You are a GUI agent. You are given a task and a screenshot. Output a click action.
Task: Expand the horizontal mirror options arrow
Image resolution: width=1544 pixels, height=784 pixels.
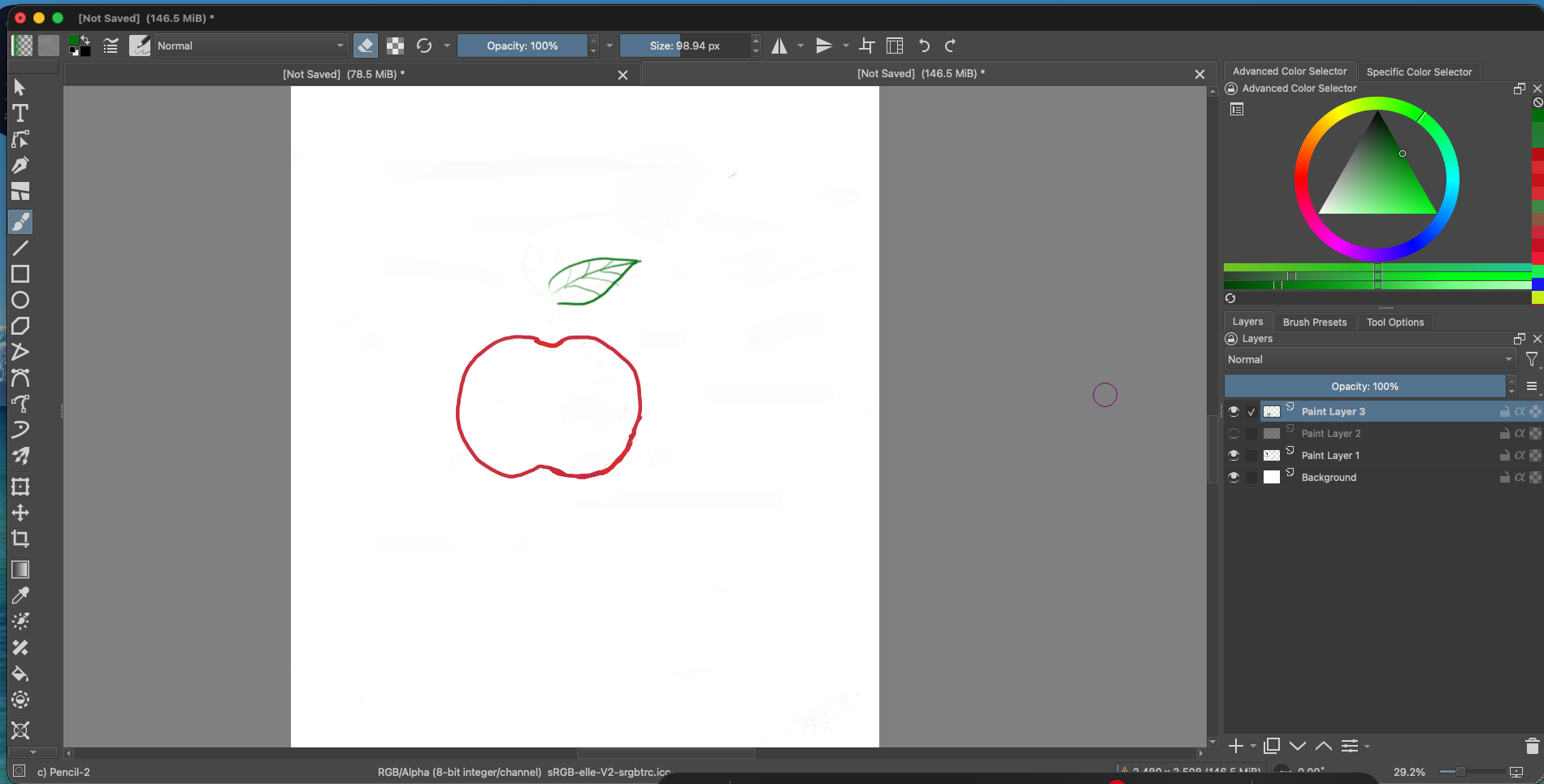coord(800,45)
